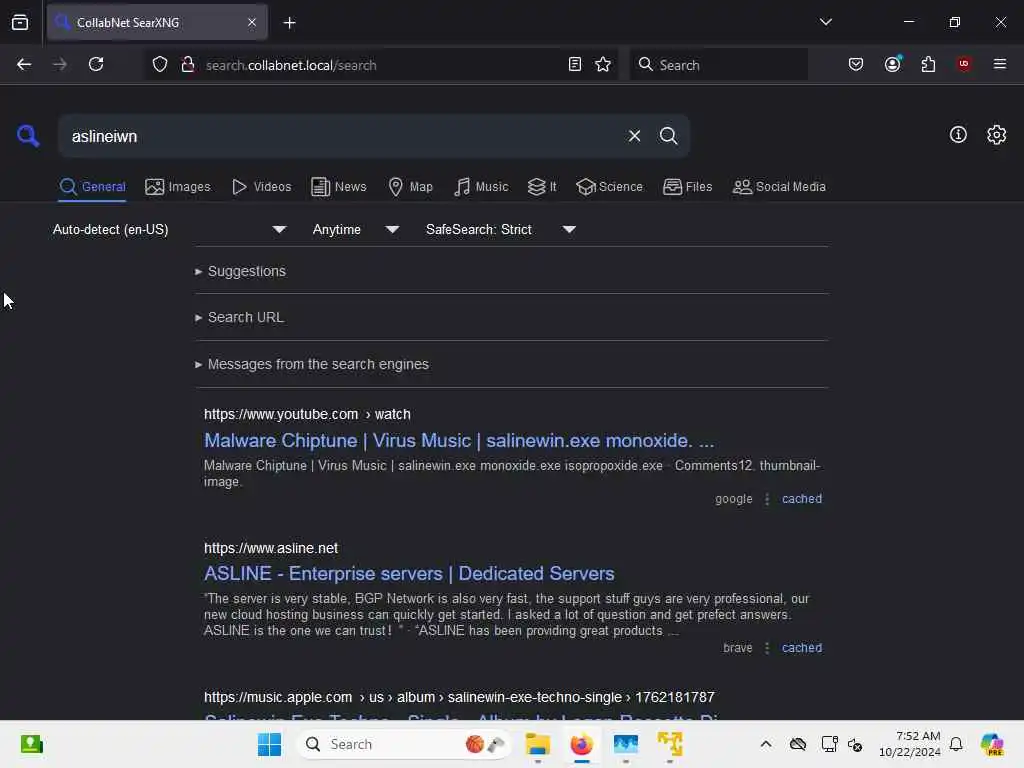This screenshot has height=768, width=1024.
Task: Open the Firefox application menu
Action: pyautogui.click(x=999, y=64)
